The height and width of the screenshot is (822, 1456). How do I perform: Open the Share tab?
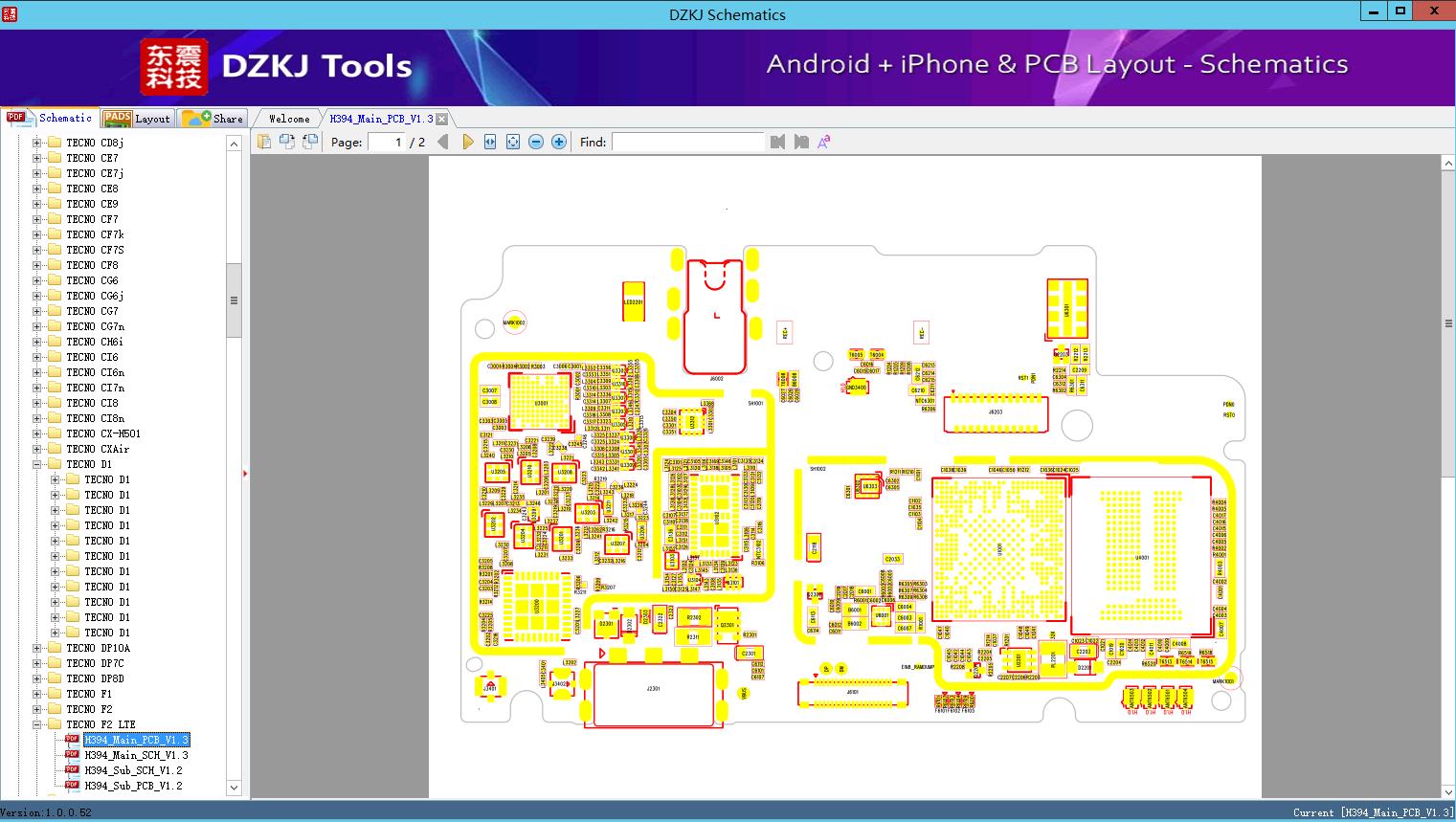213,119
